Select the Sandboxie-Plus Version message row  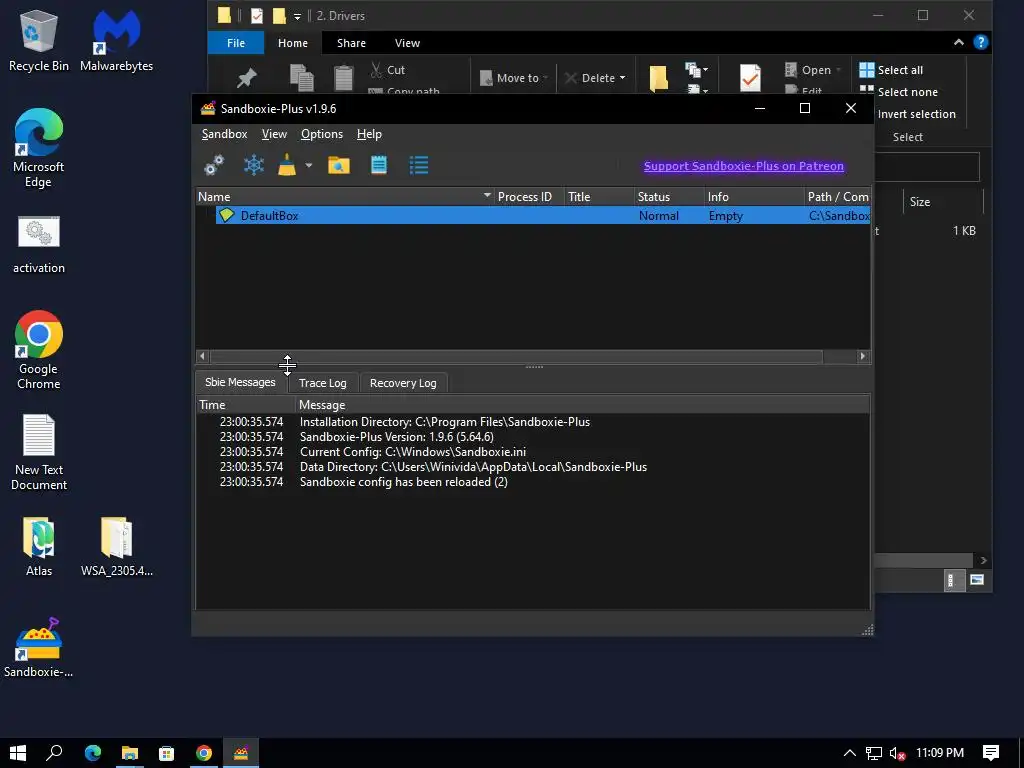(533, 437)
